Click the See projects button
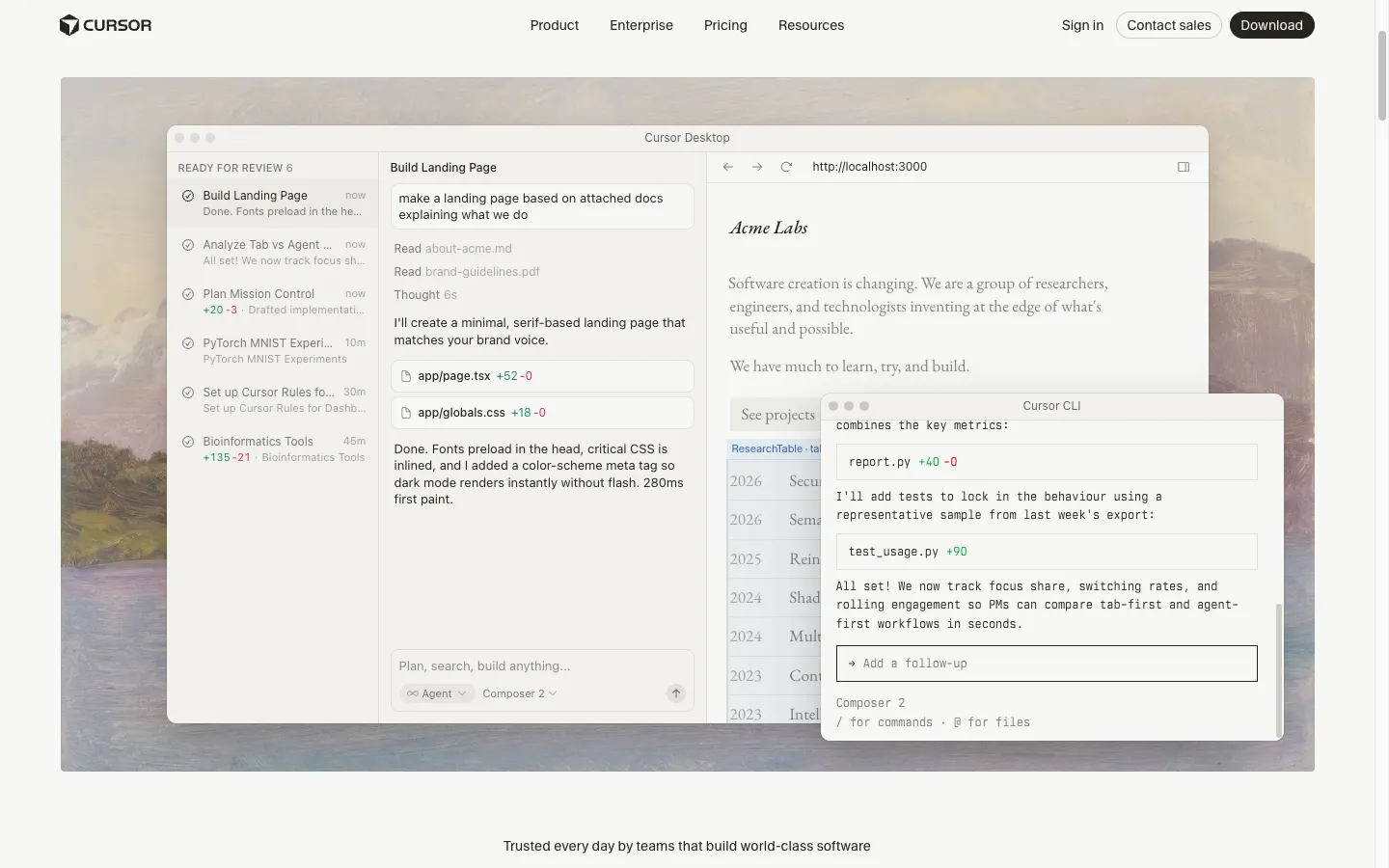1389x868 pixels. click(x=776, y=415)
